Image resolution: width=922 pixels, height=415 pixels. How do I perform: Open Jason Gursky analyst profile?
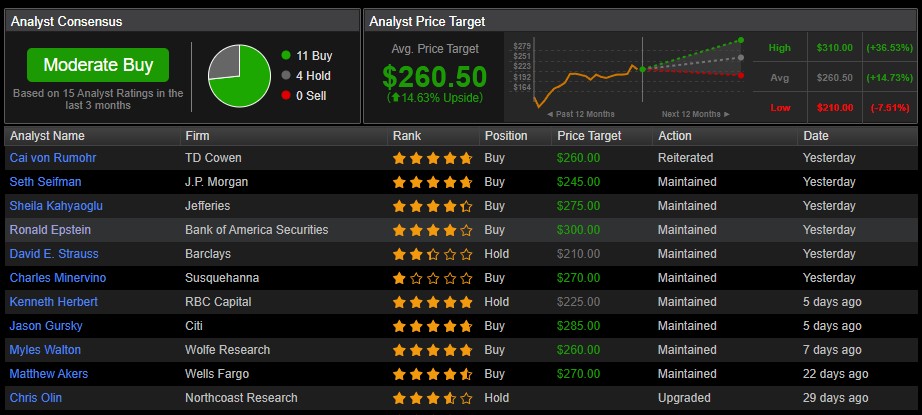click(46, 326)
